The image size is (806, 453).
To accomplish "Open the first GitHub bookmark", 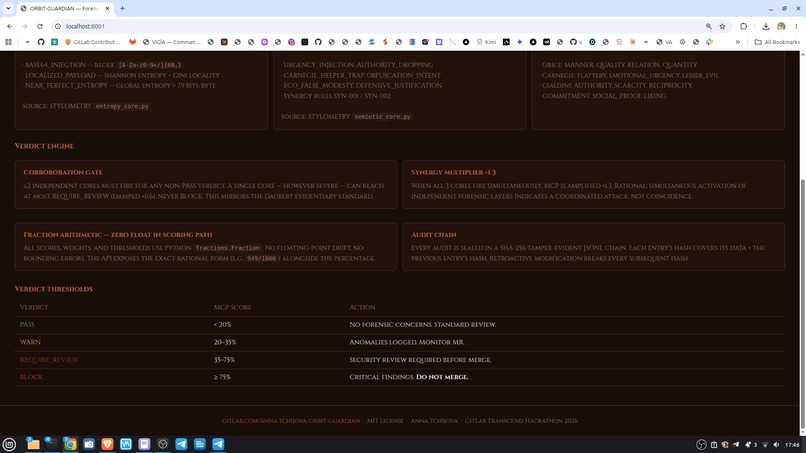I will (41, 42).
